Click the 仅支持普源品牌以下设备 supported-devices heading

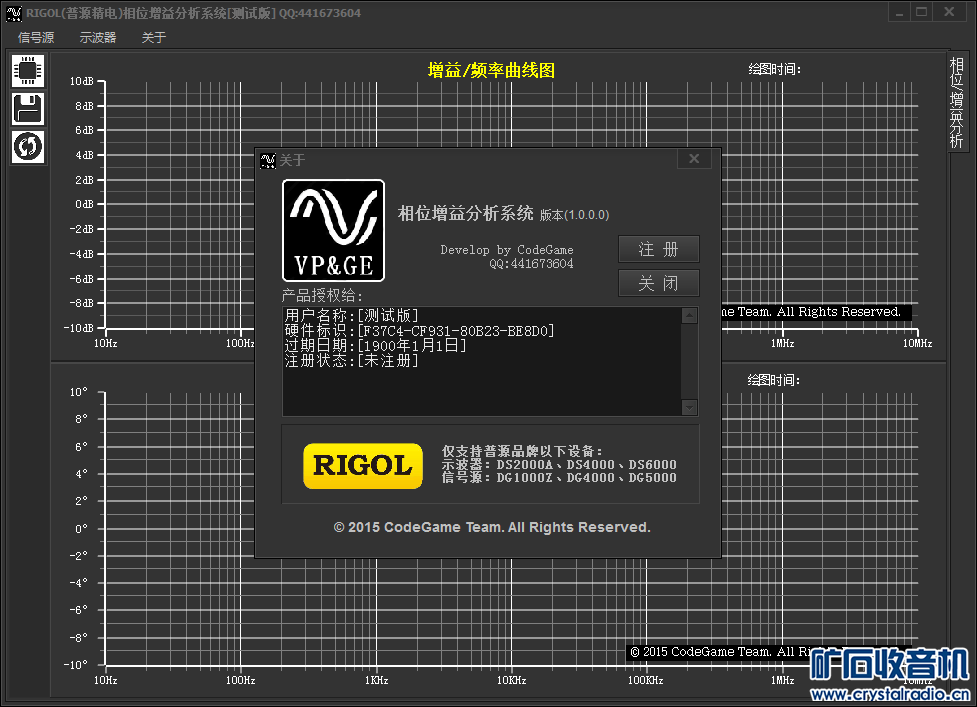pos(522,451)
